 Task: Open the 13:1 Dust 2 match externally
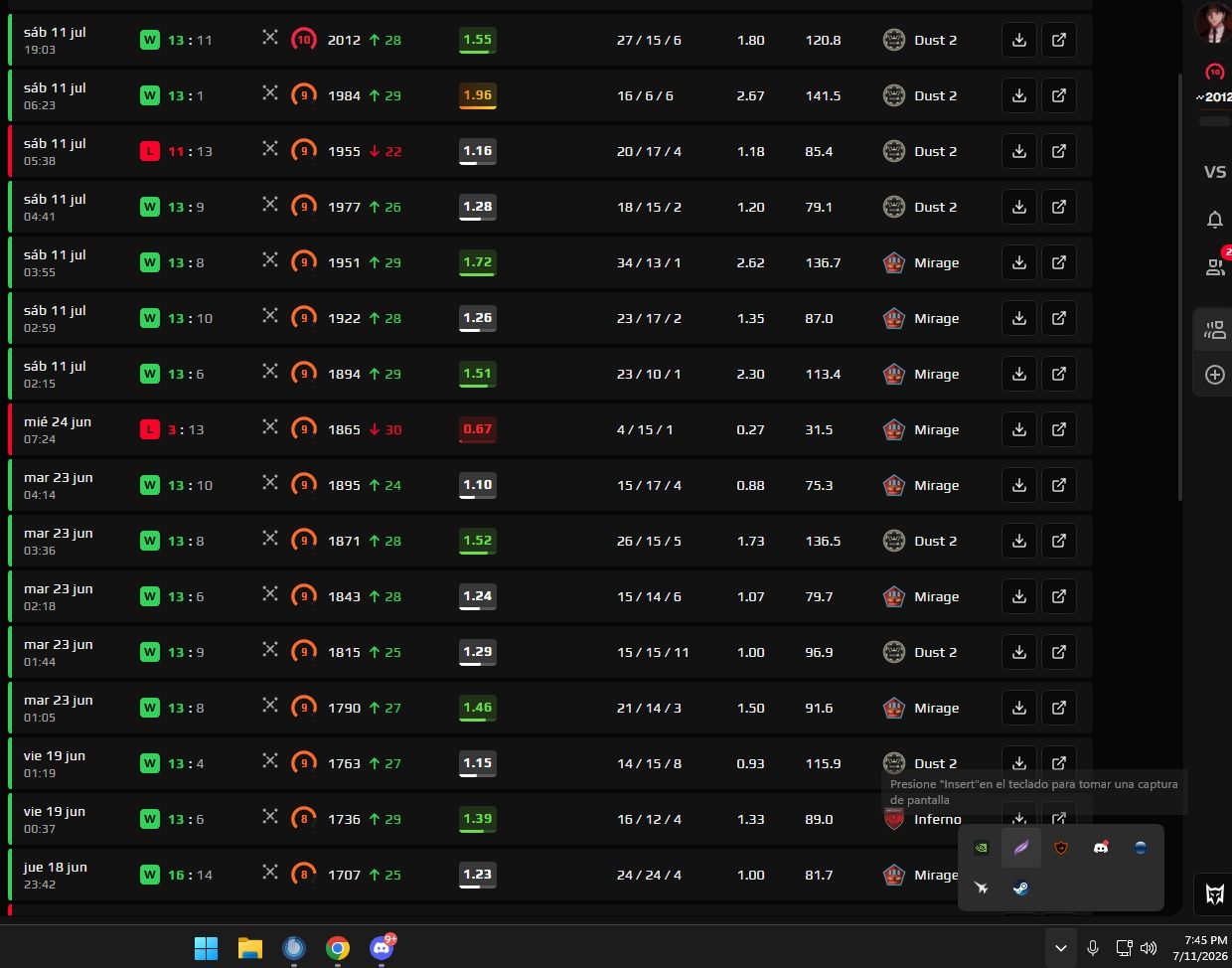1059,95
